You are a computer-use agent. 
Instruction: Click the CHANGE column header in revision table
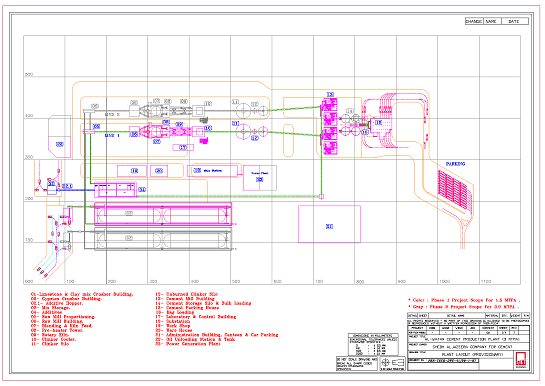click(x=474, y=21)
